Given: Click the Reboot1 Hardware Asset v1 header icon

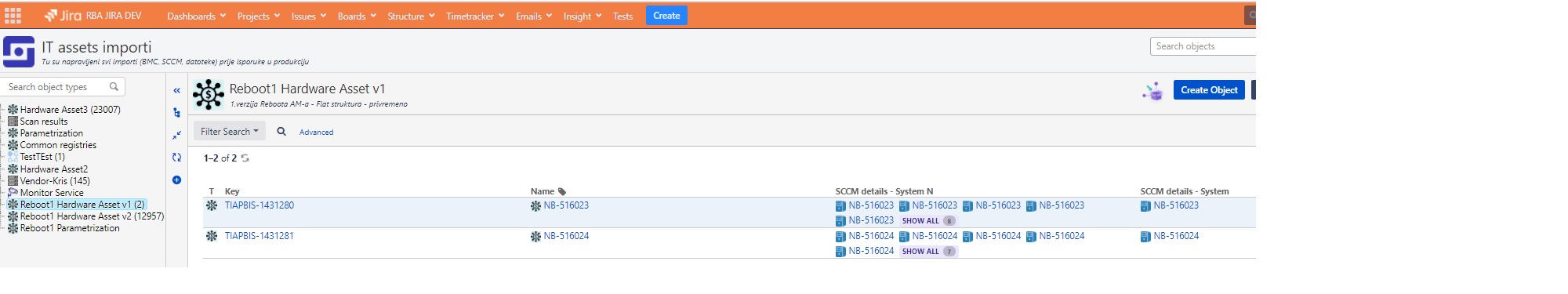Looking at the screenshot, I should pos(209,95).
